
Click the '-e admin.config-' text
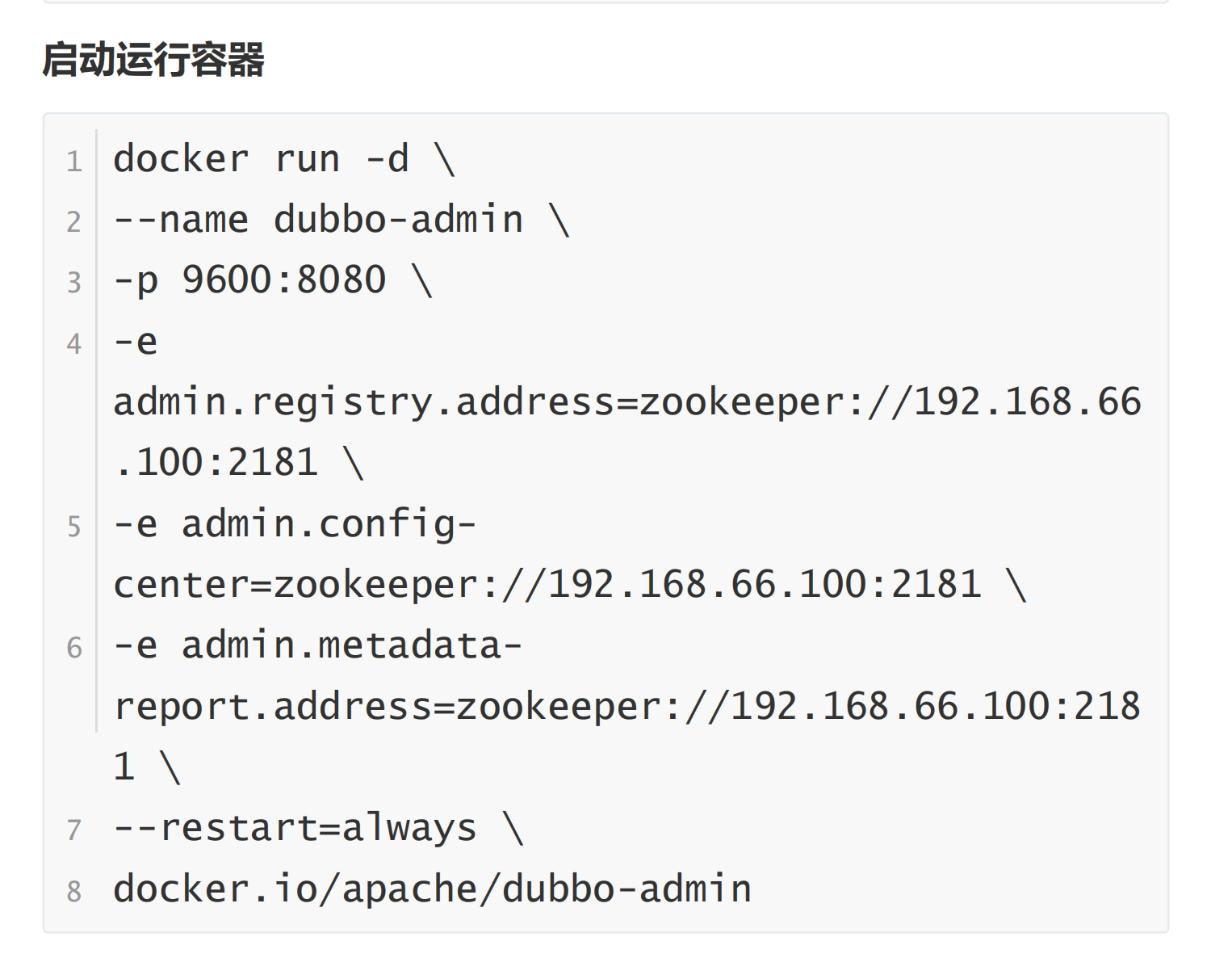(x=295, y=524)
